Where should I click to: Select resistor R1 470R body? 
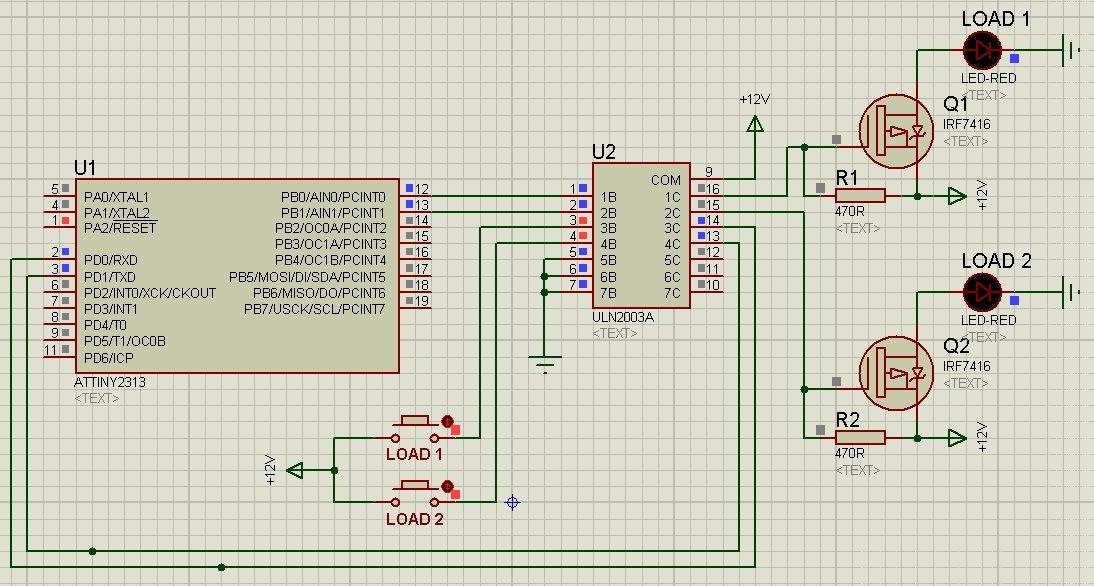(860, 196)
